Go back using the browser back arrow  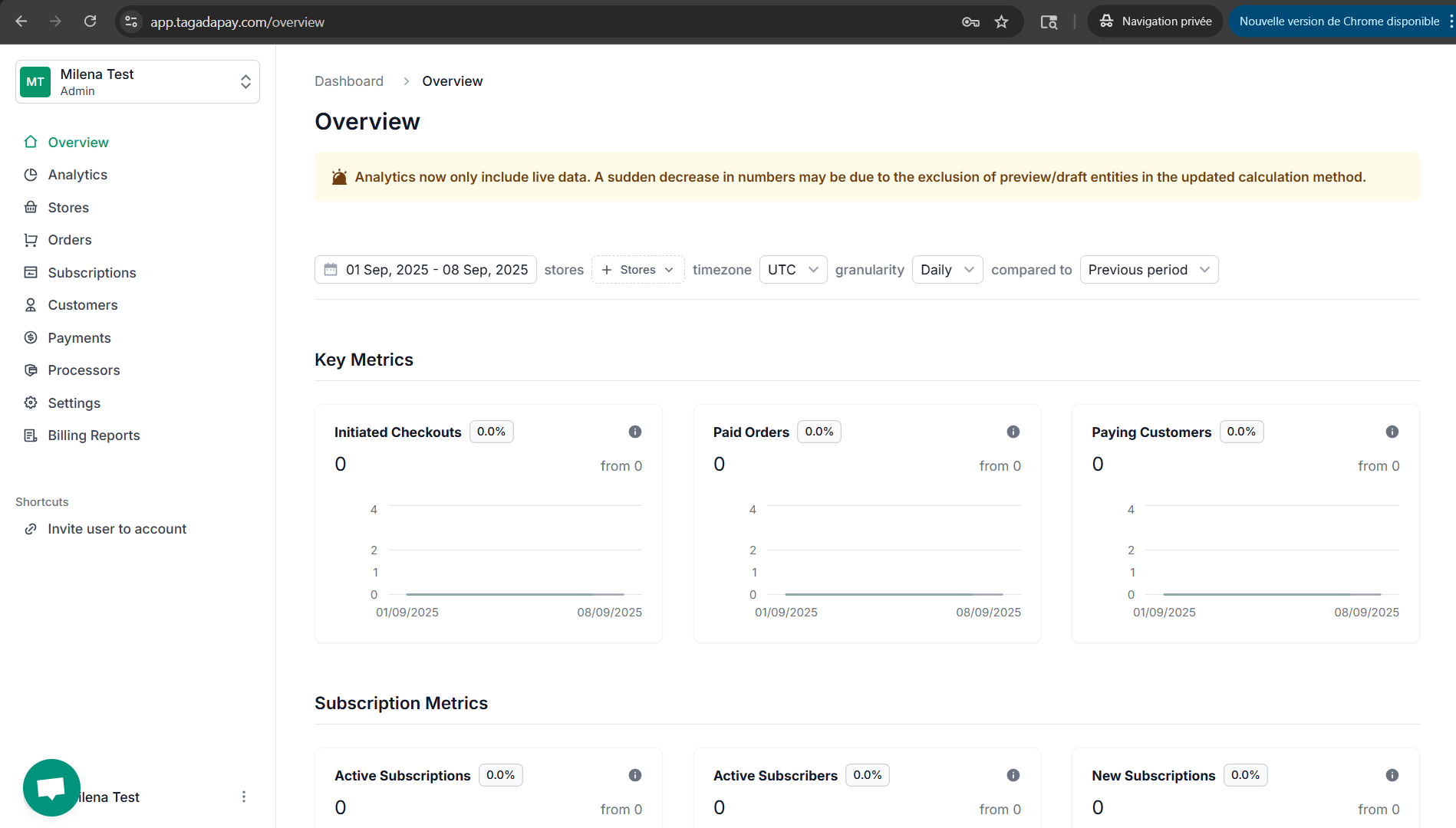[21, 21]
